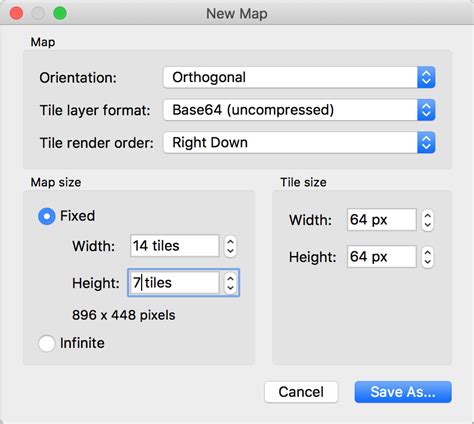
Task: Decrease tile height with stepper down arrow
Action: click(x=427, y=262)
